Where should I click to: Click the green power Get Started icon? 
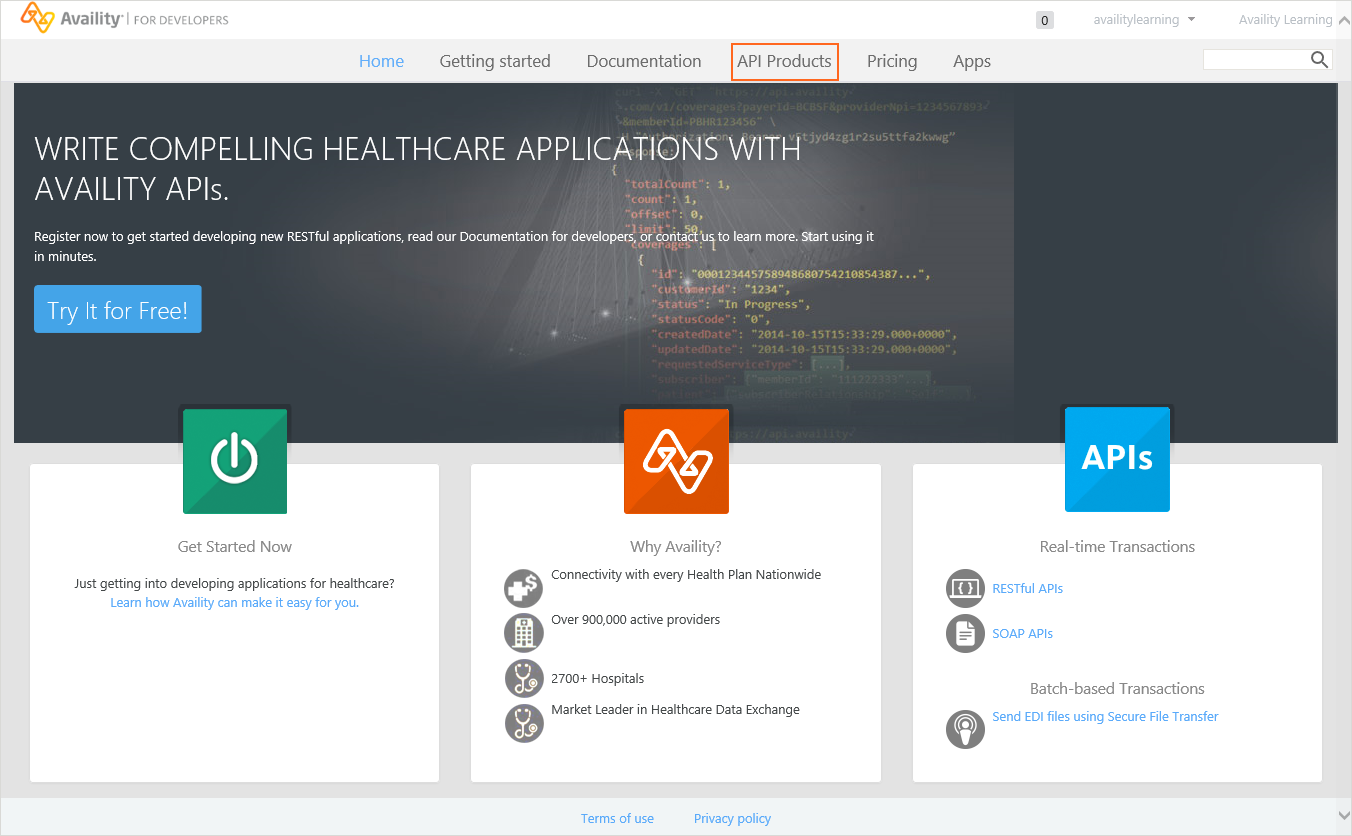coord(235,461)
